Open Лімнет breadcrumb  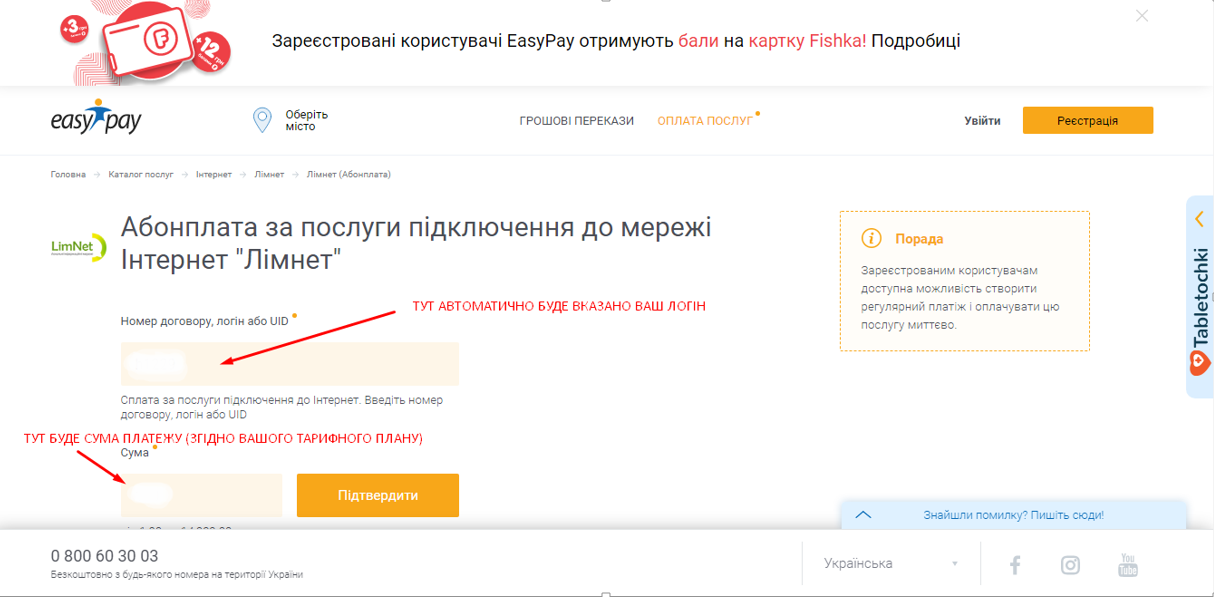tap(269, 174)
